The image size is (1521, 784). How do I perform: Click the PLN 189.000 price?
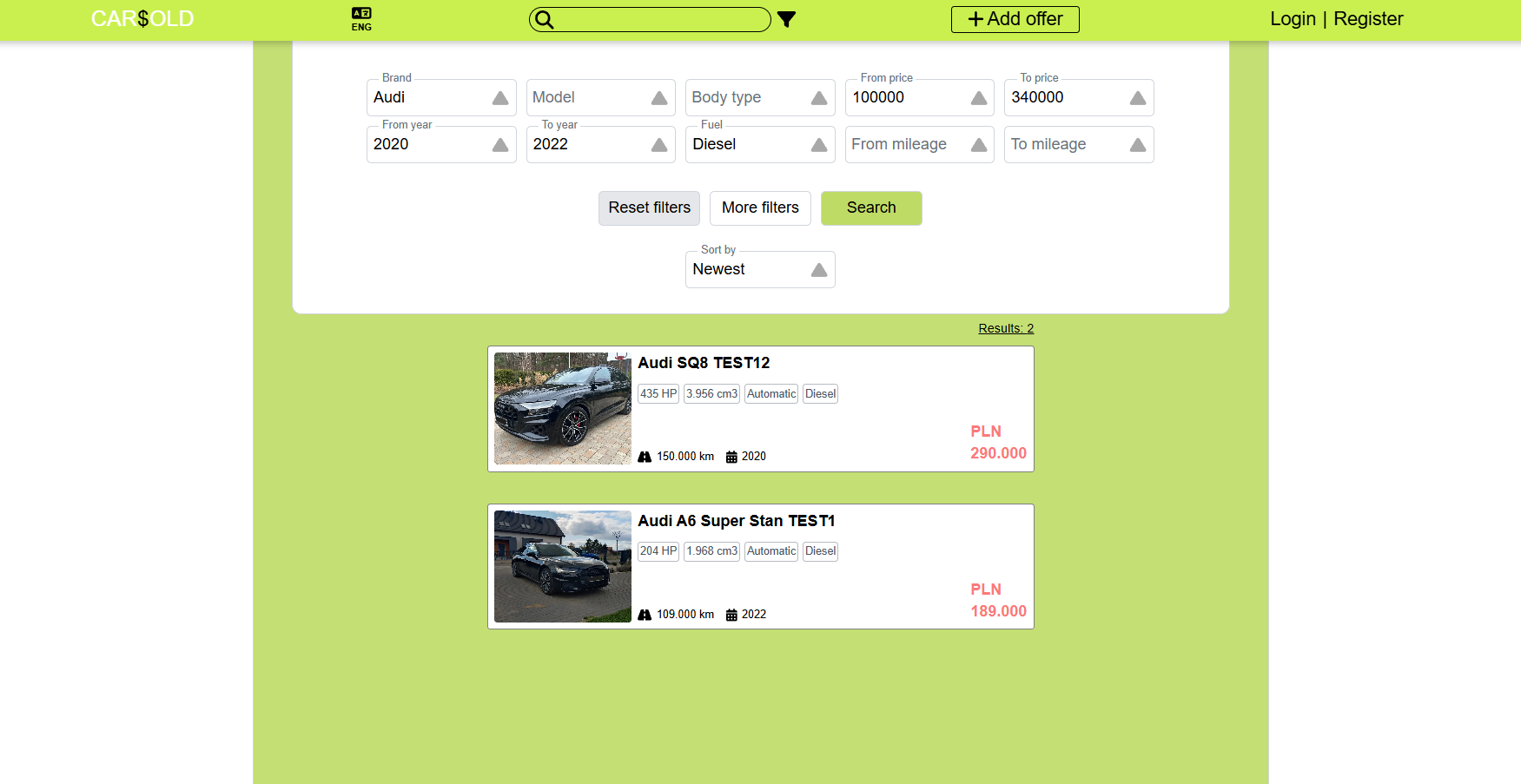998,600
